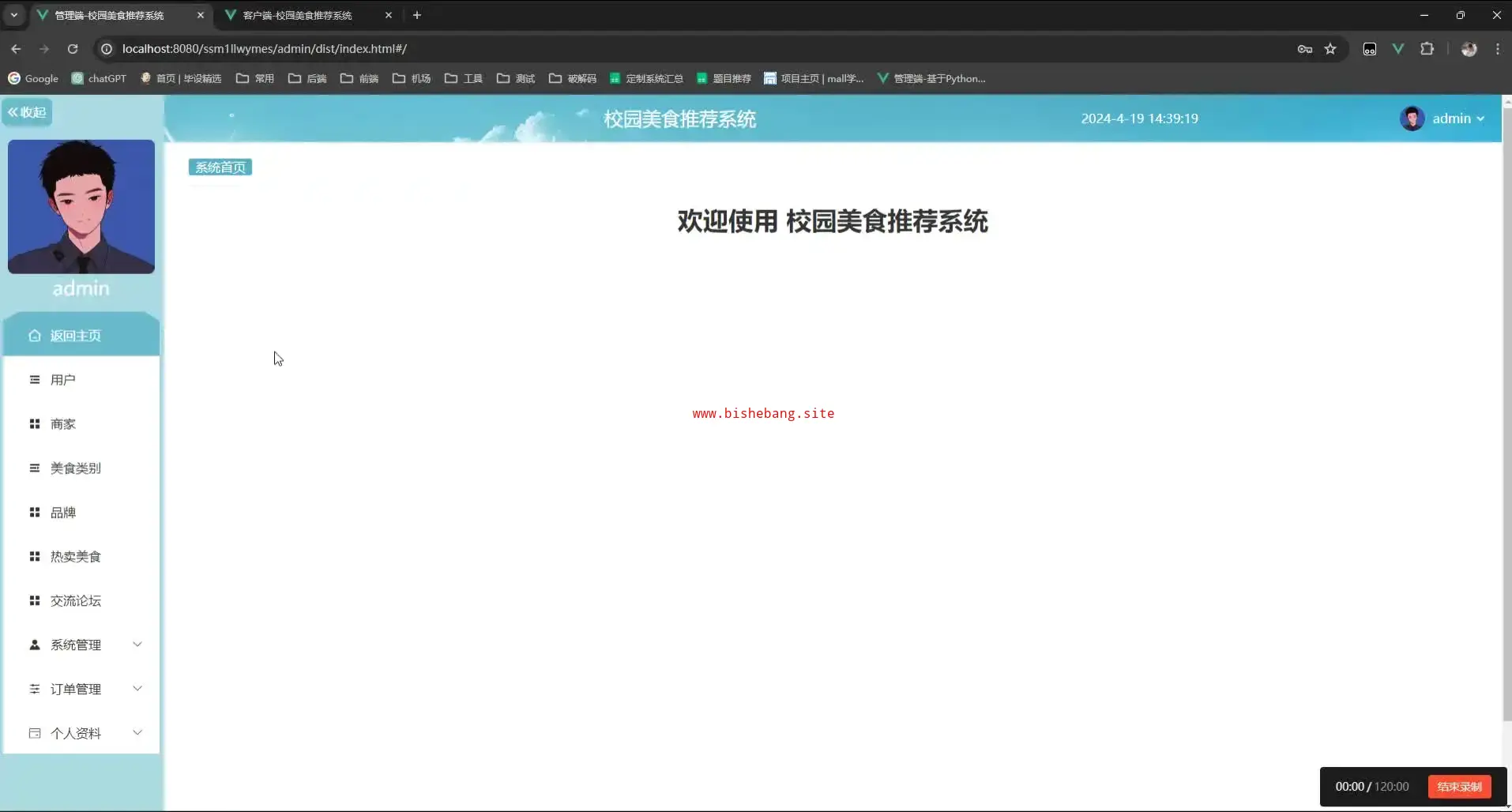Click the large admin avatar in sidebar
The image size is (1512, 812).
pyautogui.click(x=81, y=207)
